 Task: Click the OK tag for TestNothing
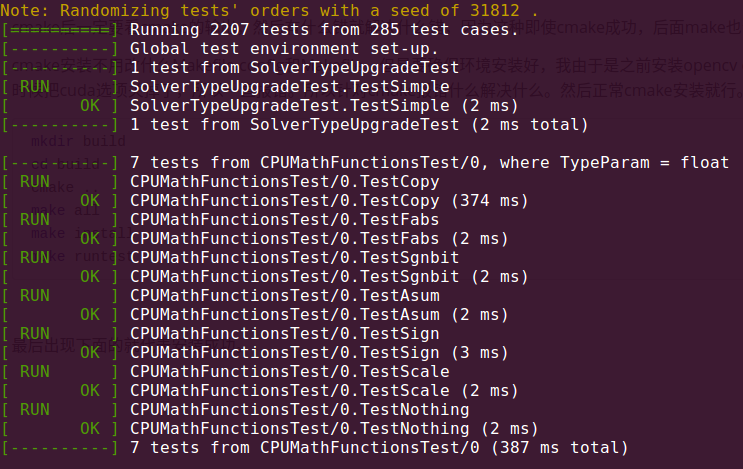[x=90, y=428]
